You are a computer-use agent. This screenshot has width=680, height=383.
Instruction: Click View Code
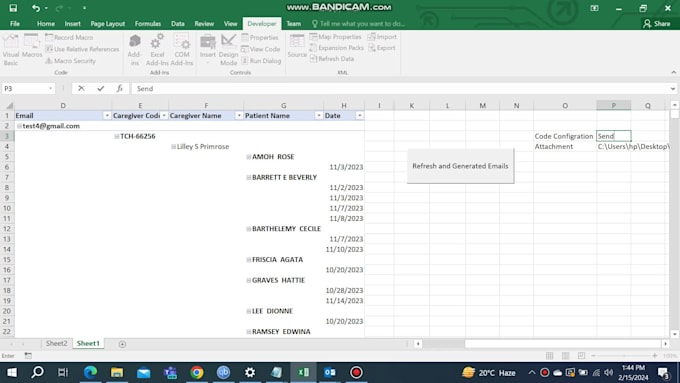[261, 49]
